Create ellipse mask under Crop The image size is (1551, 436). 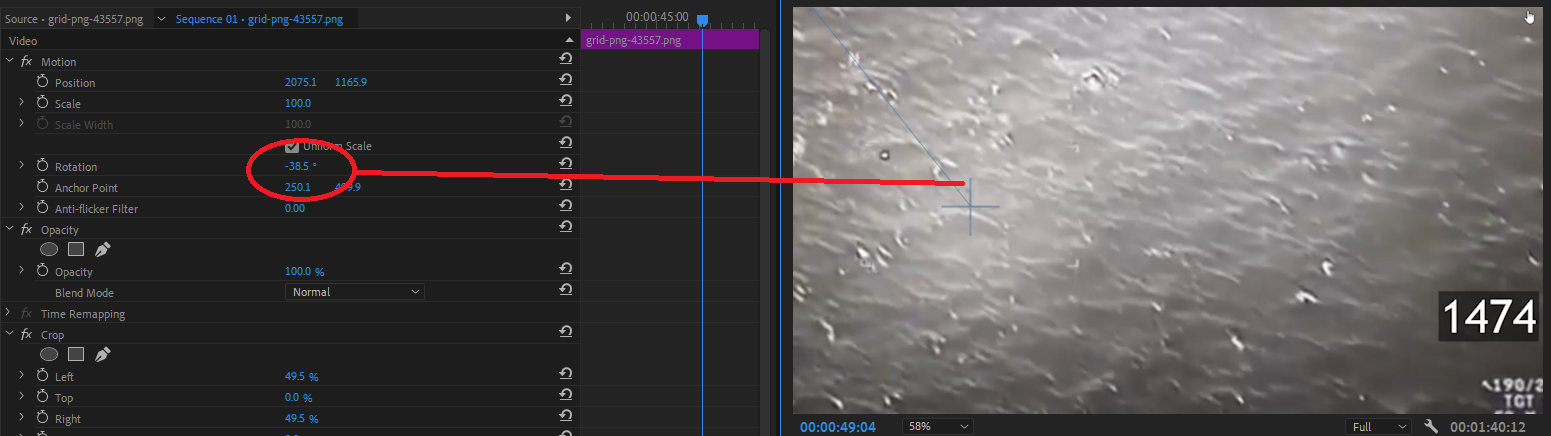[49, 354]
